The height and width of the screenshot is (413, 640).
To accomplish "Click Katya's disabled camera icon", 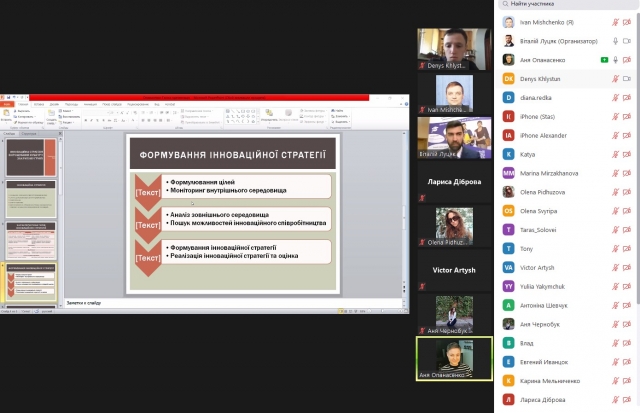I will click(627, 154).
